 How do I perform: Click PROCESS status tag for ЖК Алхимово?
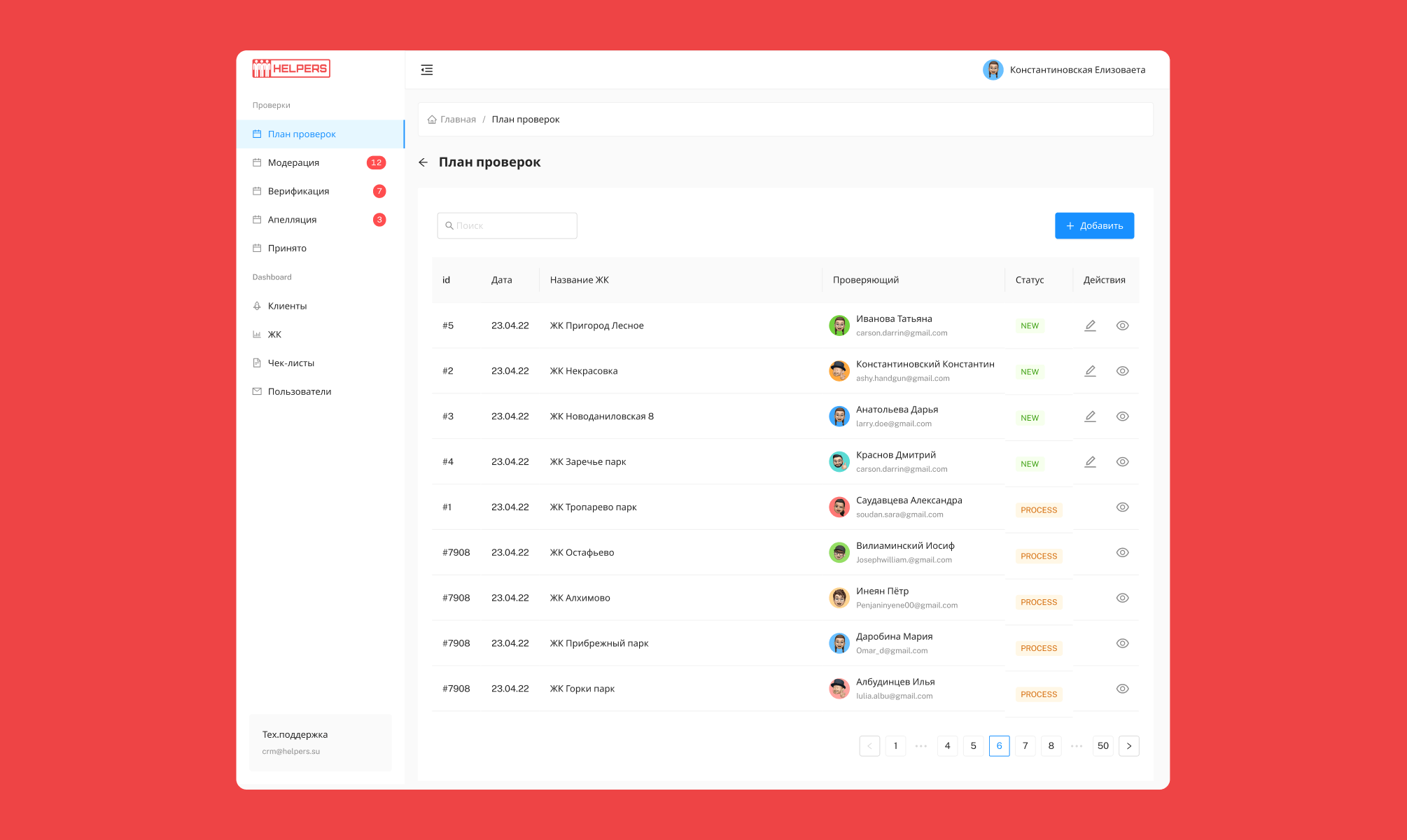click(x=1038, y=602)
